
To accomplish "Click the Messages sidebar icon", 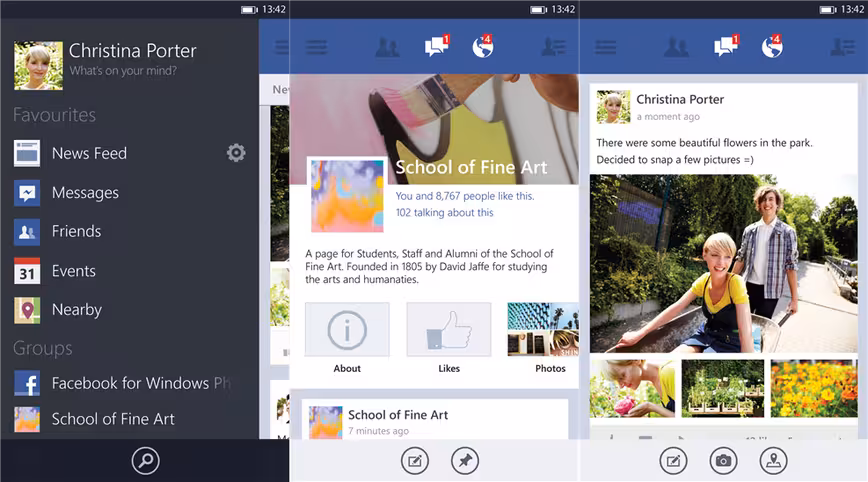I will 27,193.
